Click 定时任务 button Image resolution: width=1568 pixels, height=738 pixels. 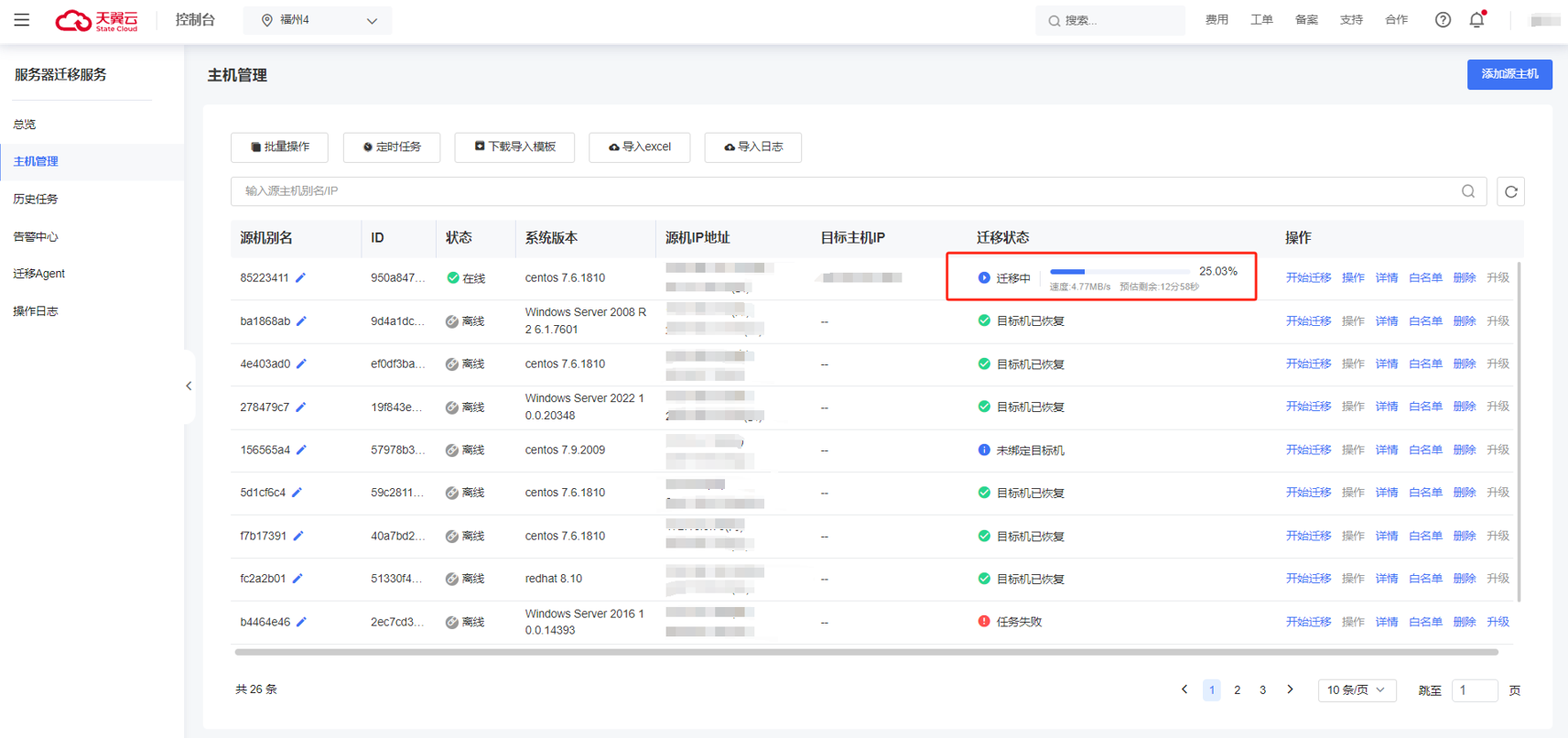click(392, 147)
